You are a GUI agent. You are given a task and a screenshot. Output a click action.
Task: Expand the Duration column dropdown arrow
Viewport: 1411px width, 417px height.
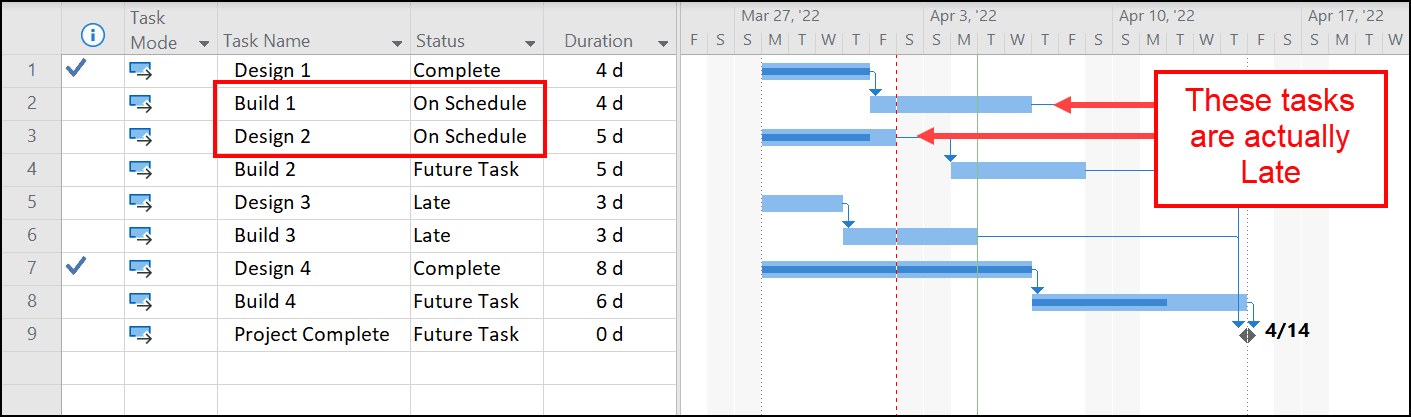(663, 43)
